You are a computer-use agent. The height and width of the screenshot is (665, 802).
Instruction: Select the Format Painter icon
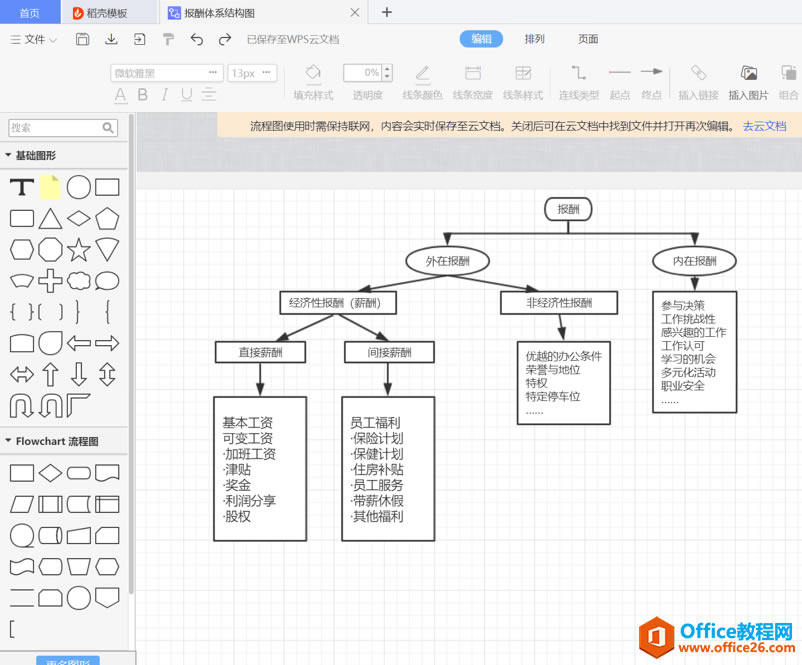tap(170, 40)
